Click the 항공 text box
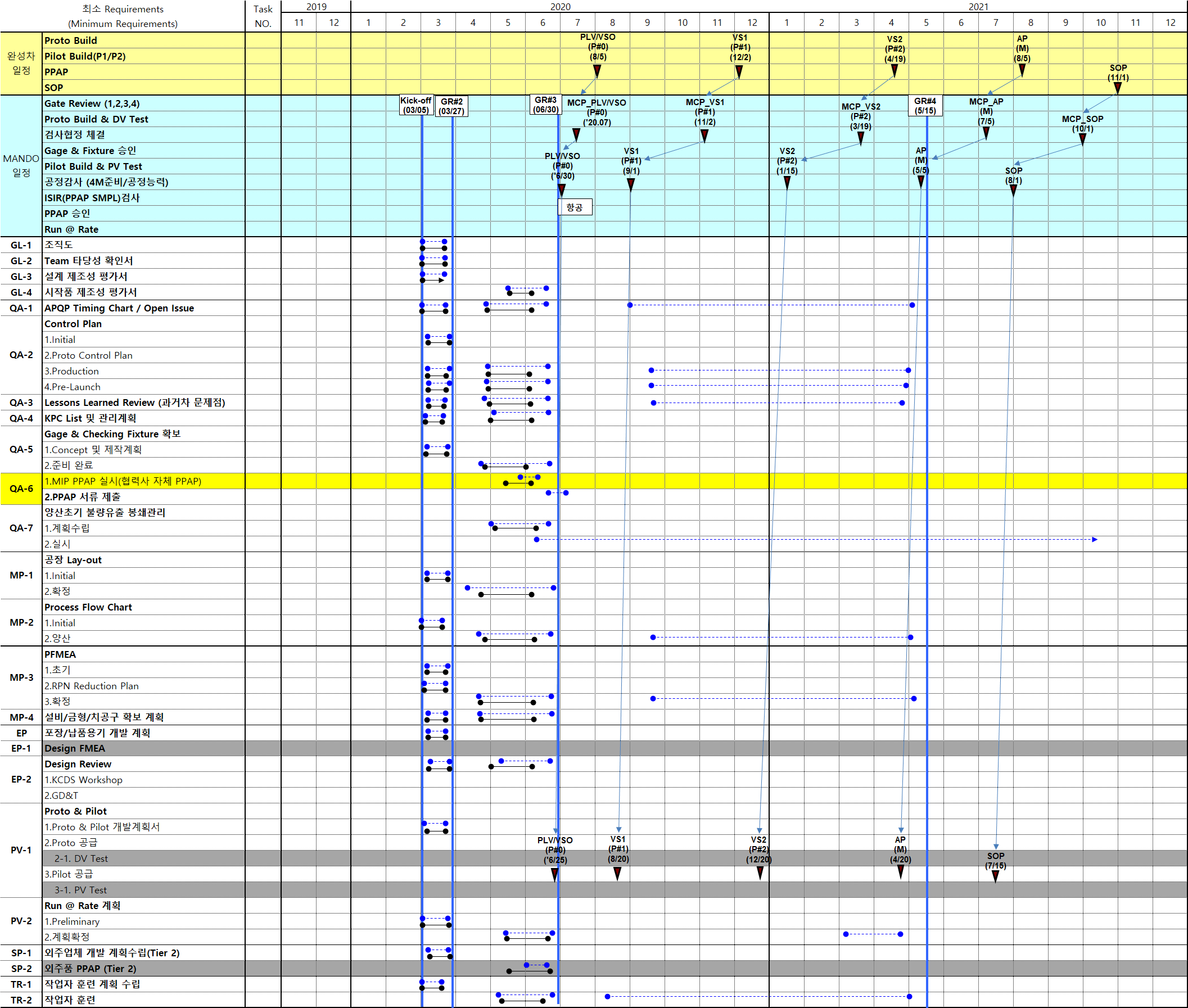The height and width of the screenshot is (1008, 1188). [x=574, y=207]
